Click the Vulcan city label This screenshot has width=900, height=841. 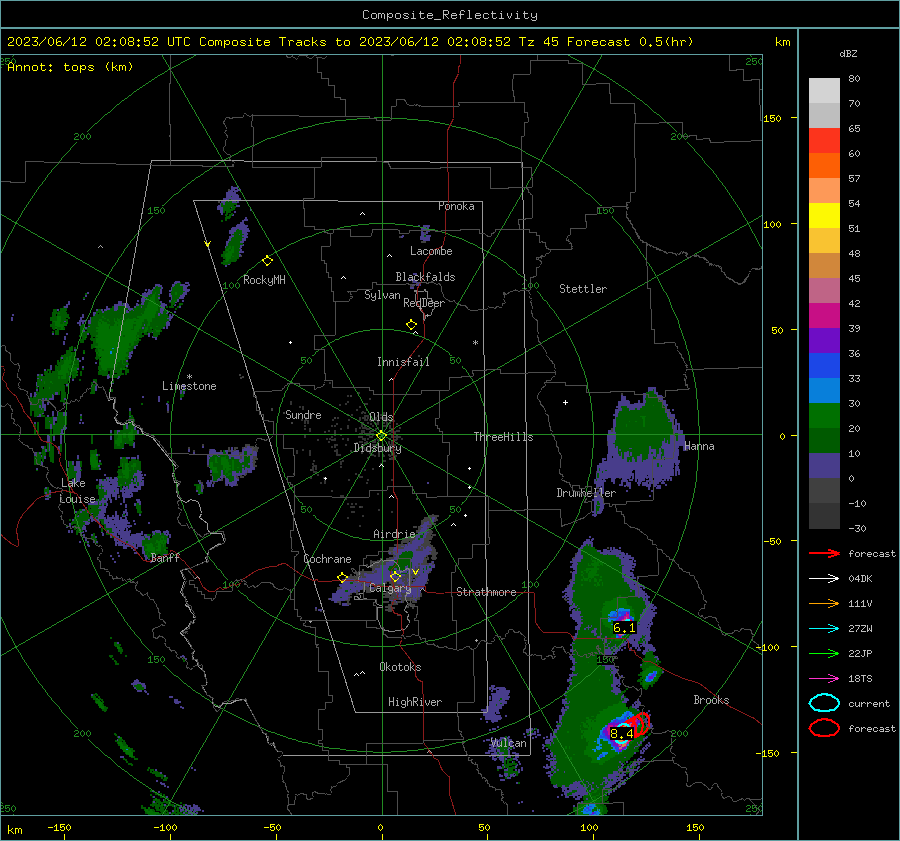(x=508, y=743)
